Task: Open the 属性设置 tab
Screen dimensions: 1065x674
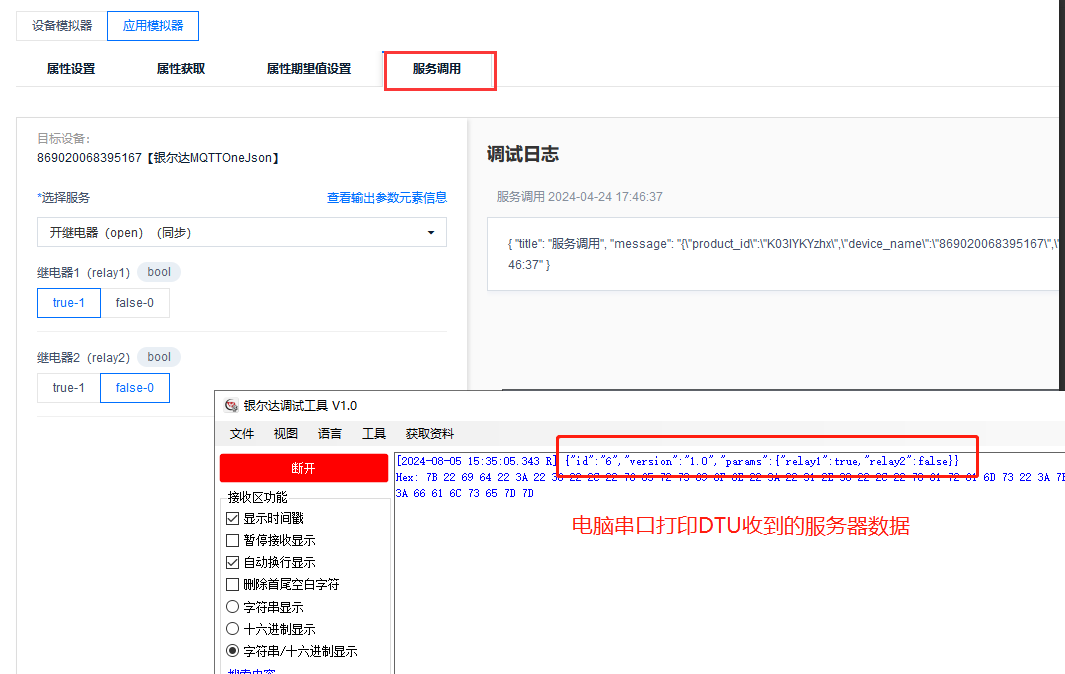Action: tap(71, 69)
